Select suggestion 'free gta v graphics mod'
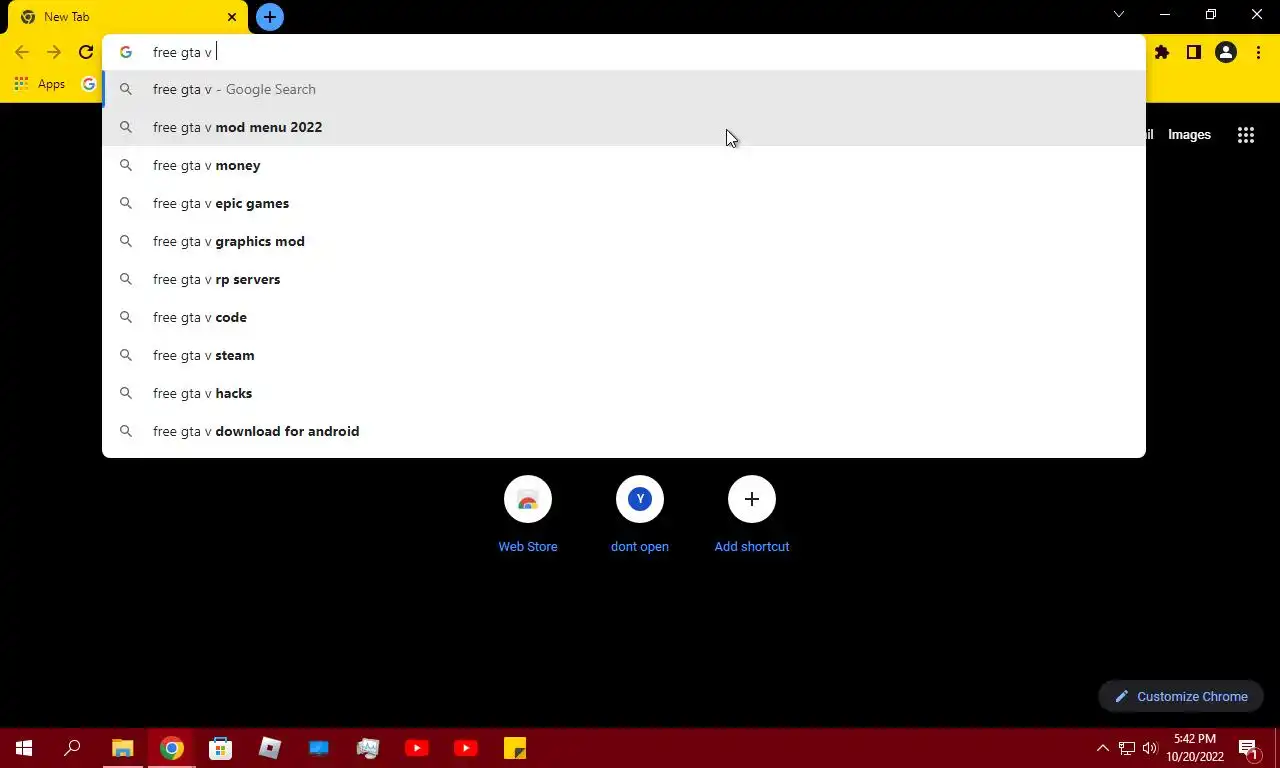This screenshot has width=1280, height=768. (x=624, y=241)
